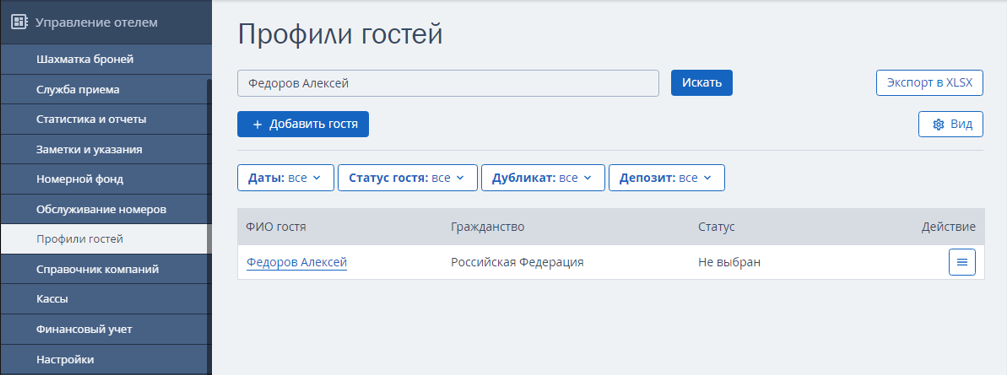The height and width of the screenshot is (375, 1007).
Task: Open the Вид view settings button
Action: tap(951, 124)
